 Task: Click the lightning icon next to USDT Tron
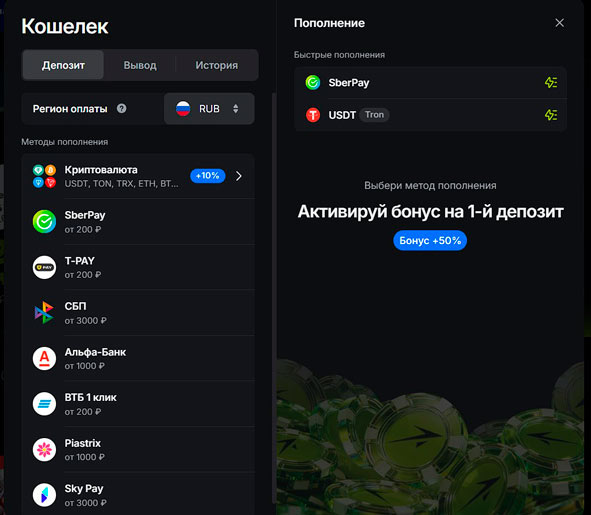551,115
